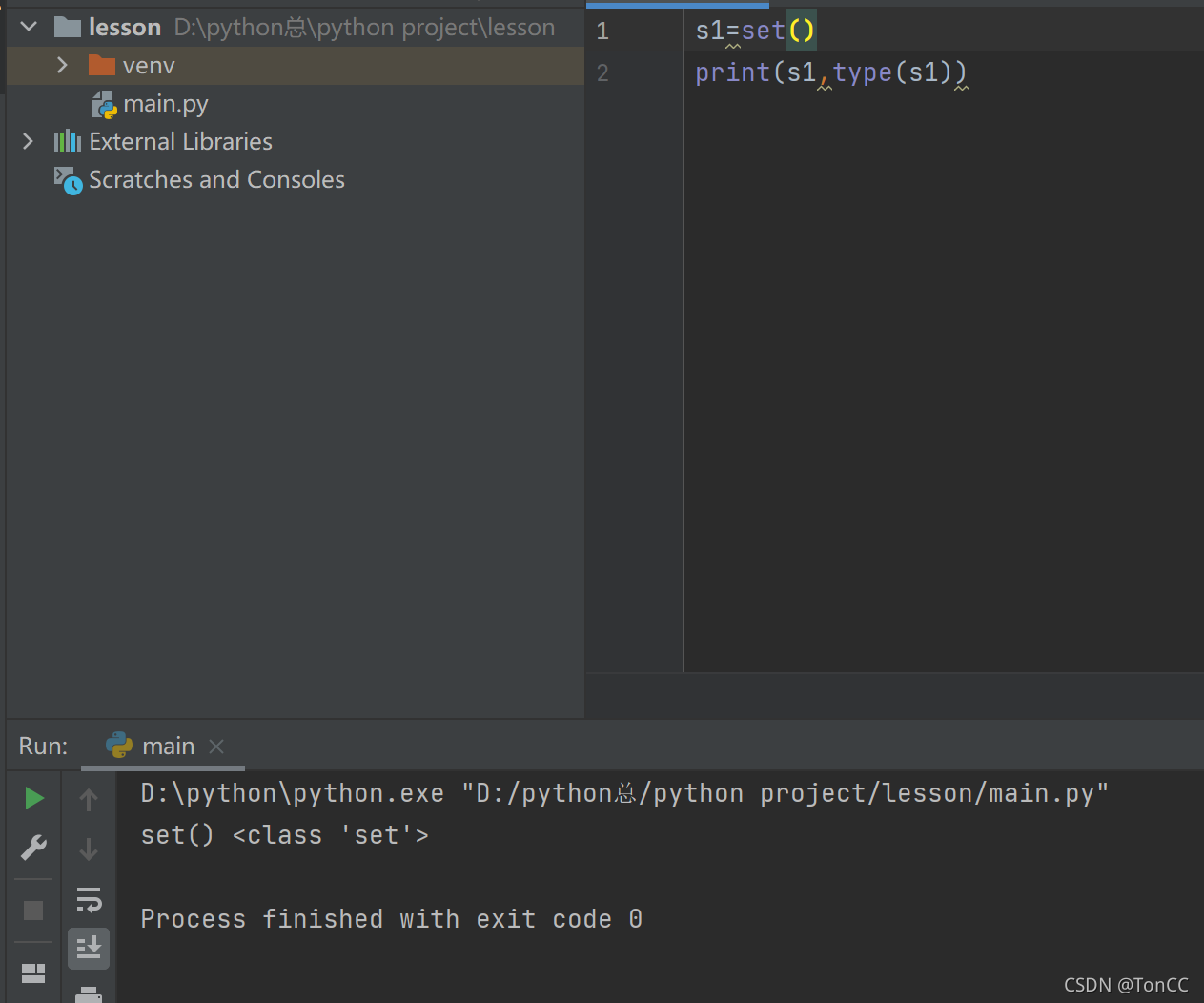
Task: Select External Libraries item
Action: coord(180,141)
